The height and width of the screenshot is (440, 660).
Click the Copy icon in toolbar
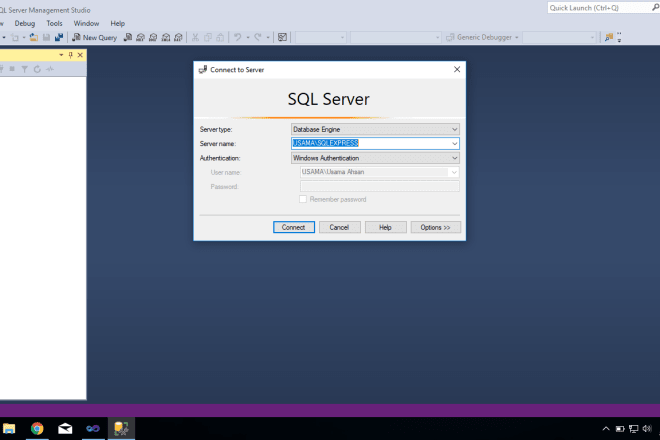208,37
